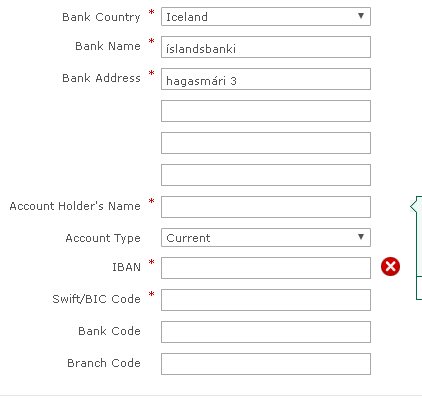Click the green tooltip callout at right edge

point(417,248)
